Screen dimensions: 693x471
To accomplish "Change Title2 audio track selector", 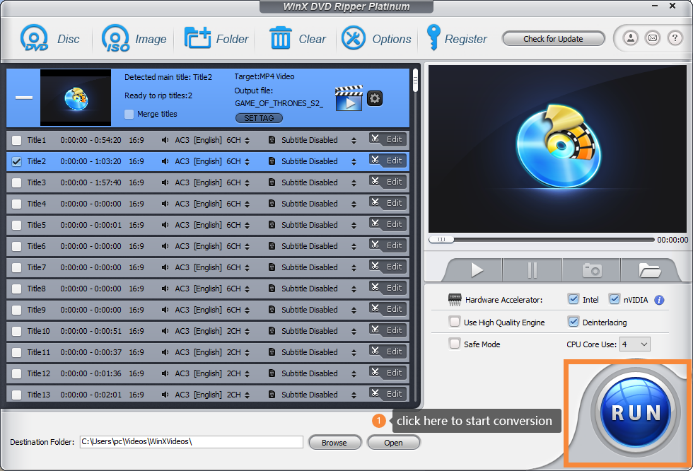I will coord(247,162).
